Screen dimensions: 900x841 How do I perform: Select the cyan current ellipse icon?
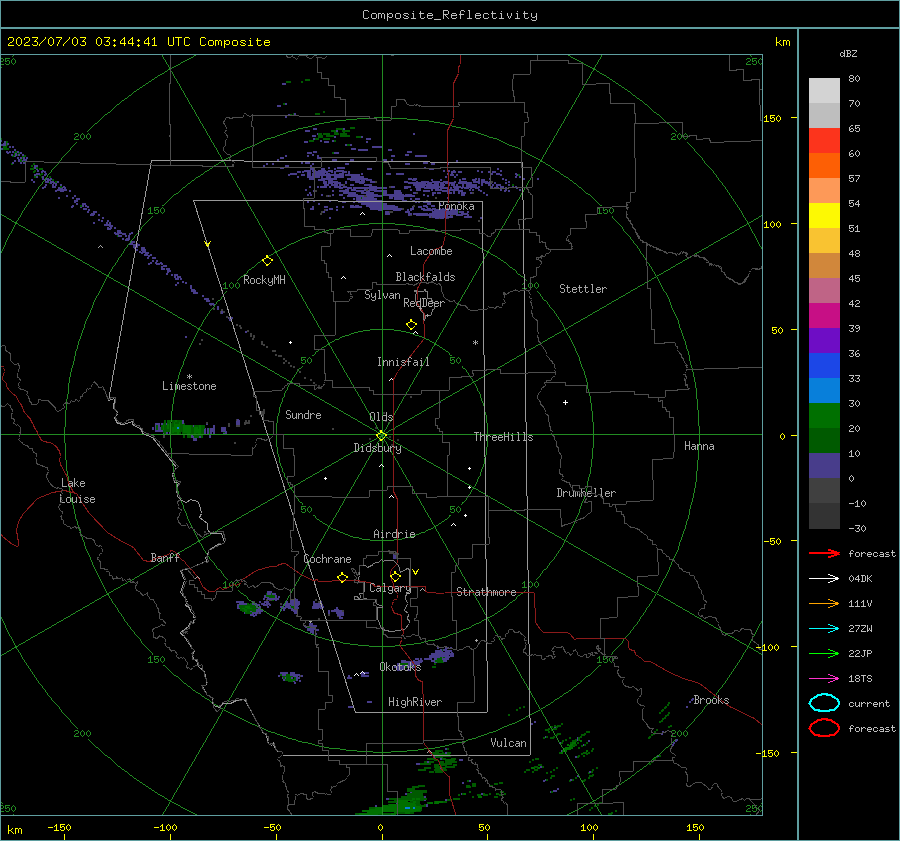[x=824, y=703]
